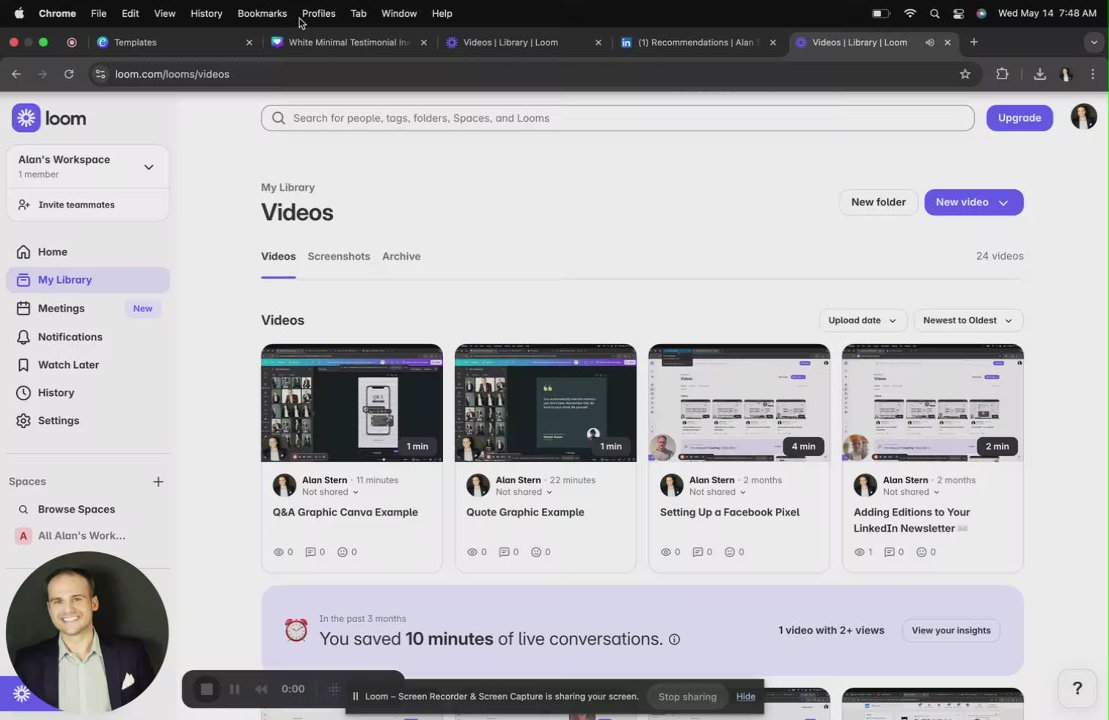Open a new browser tab

(974, 42)
